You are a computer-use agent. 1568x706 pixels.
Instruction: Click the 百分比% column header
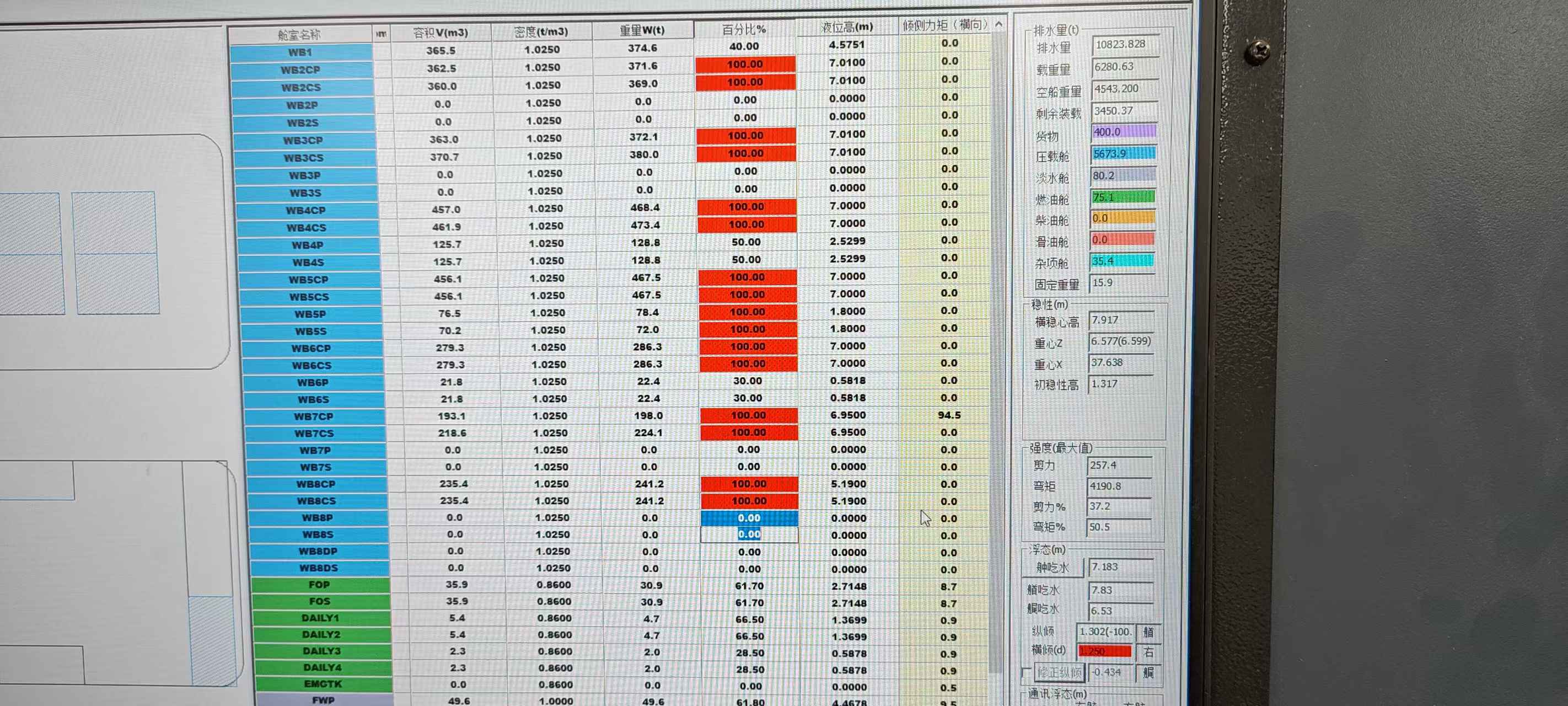pos(744,29)
